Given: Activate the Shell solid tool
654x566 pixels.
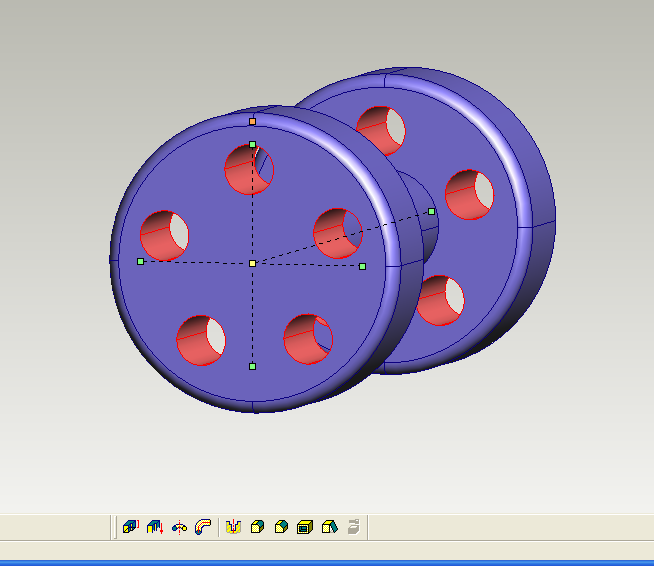Looking at the screenshot, I should 305,527.
